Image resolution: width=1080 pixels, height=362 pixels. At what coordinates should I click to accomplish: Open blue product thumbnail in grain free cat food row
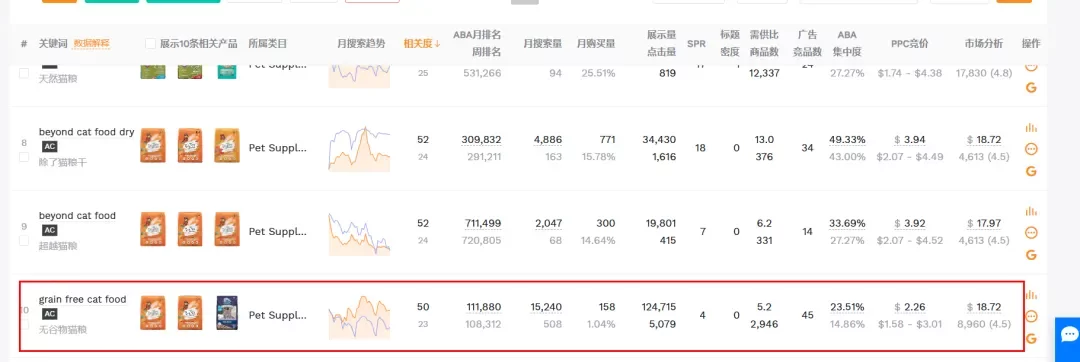coord(227,313)
